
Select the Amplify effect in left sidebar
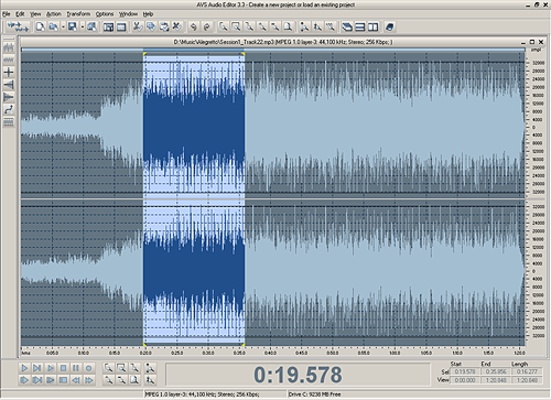(8, 47)
